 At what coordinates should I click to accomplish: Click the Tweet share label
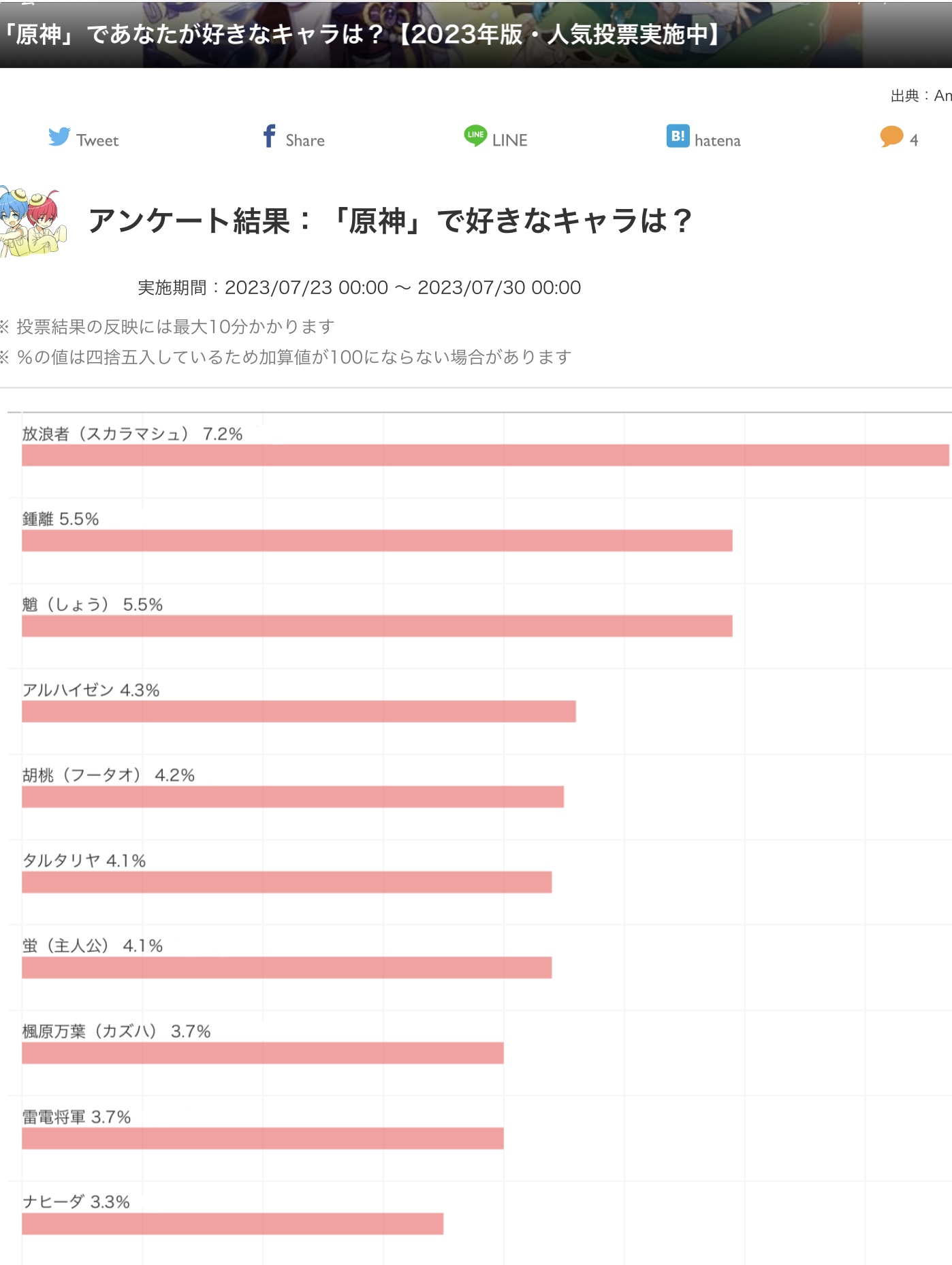point(97,141)
